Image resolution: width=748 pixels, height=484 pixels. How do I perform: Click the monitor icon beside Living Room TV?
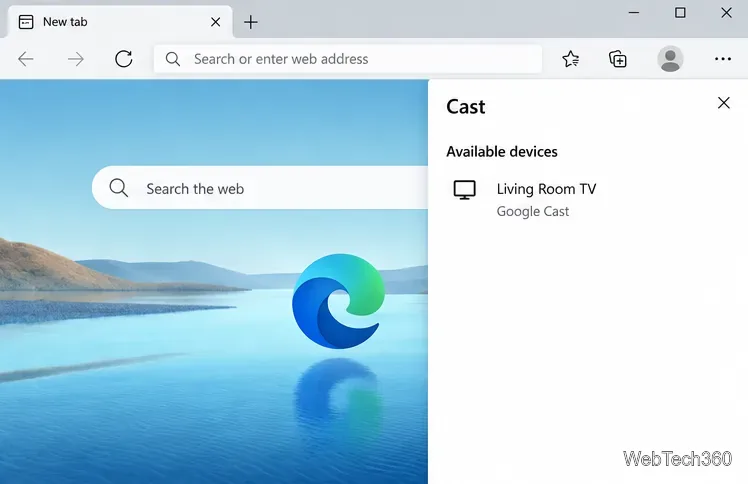coord(465,190)
